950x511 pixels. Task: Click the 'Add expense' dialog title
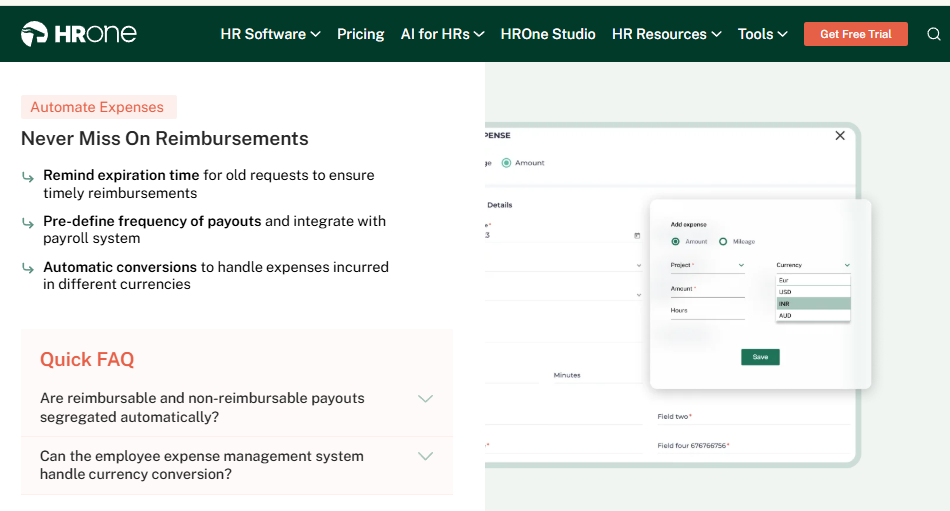click(688, 224)
